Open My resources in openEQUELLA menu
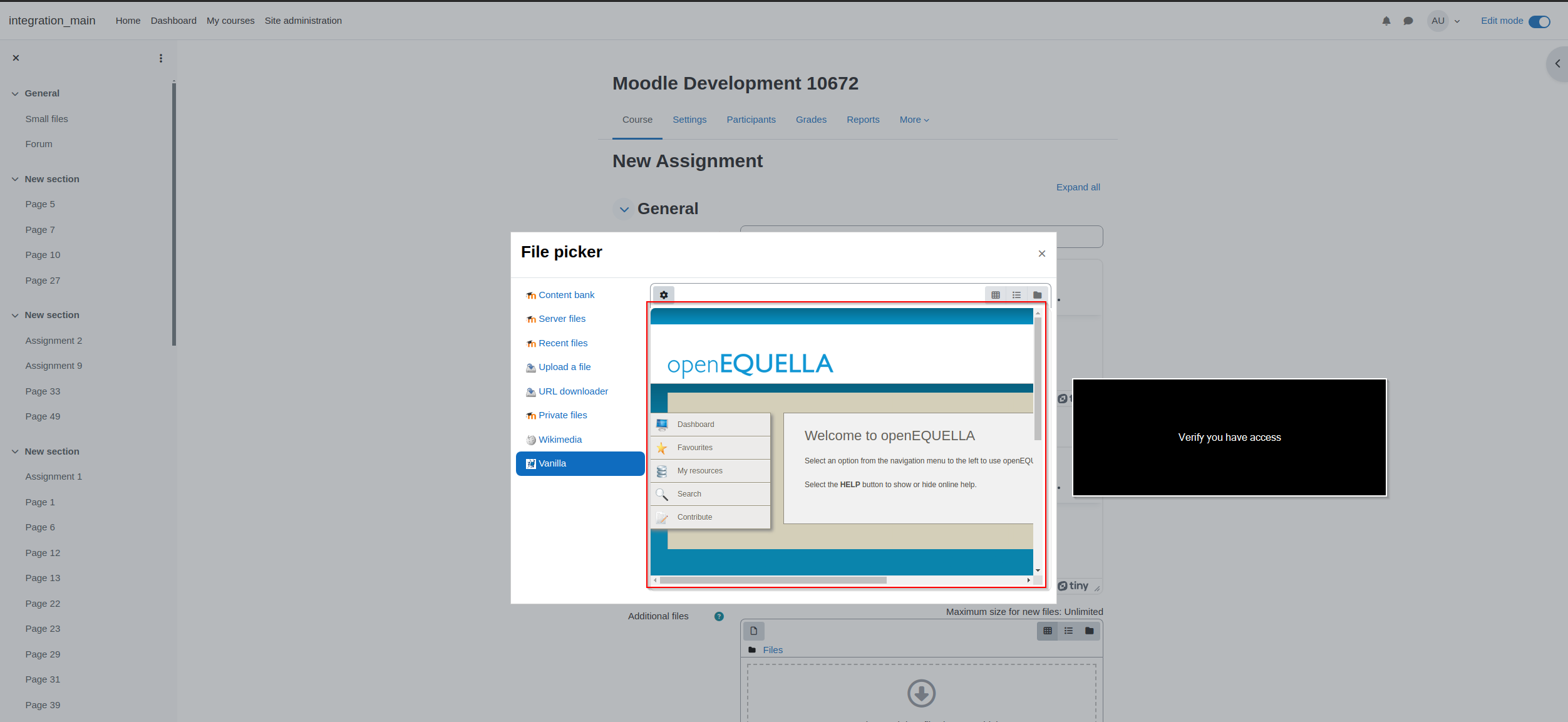 710,471
